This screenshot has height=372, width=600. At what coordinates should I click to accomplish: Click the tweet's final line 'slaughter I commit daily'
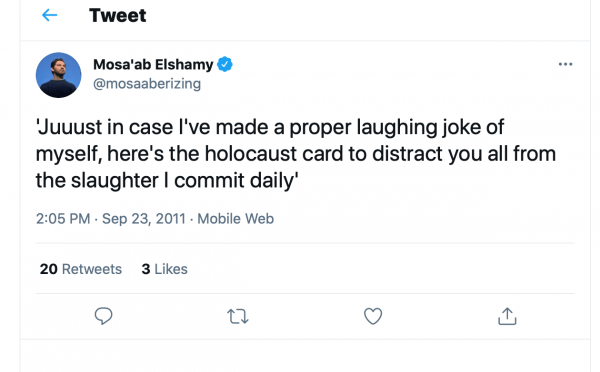coord(167,180)
